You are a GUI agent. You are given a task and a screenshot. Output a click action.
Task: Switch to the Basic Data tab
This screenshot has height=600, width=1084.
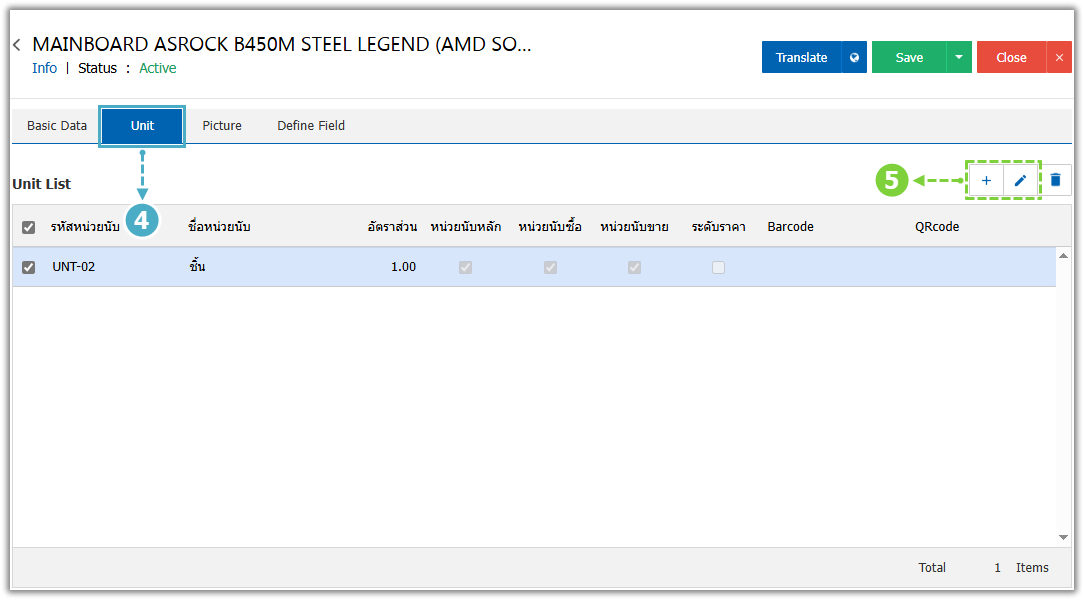click(x=57, y=126)
